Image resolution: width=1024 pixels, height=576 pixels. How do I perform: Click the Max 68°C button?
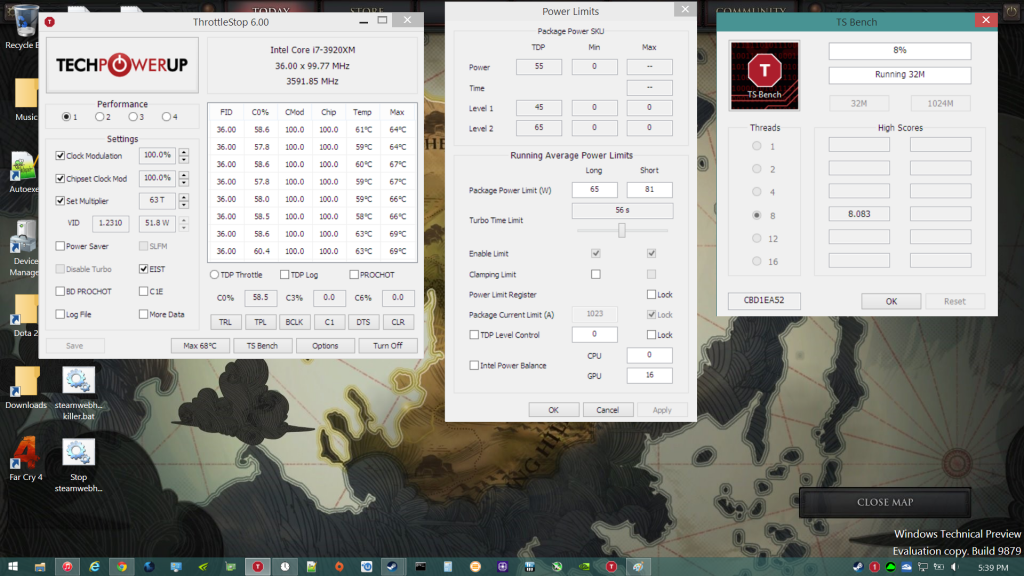pyautogui.click(x=200, y=345)
